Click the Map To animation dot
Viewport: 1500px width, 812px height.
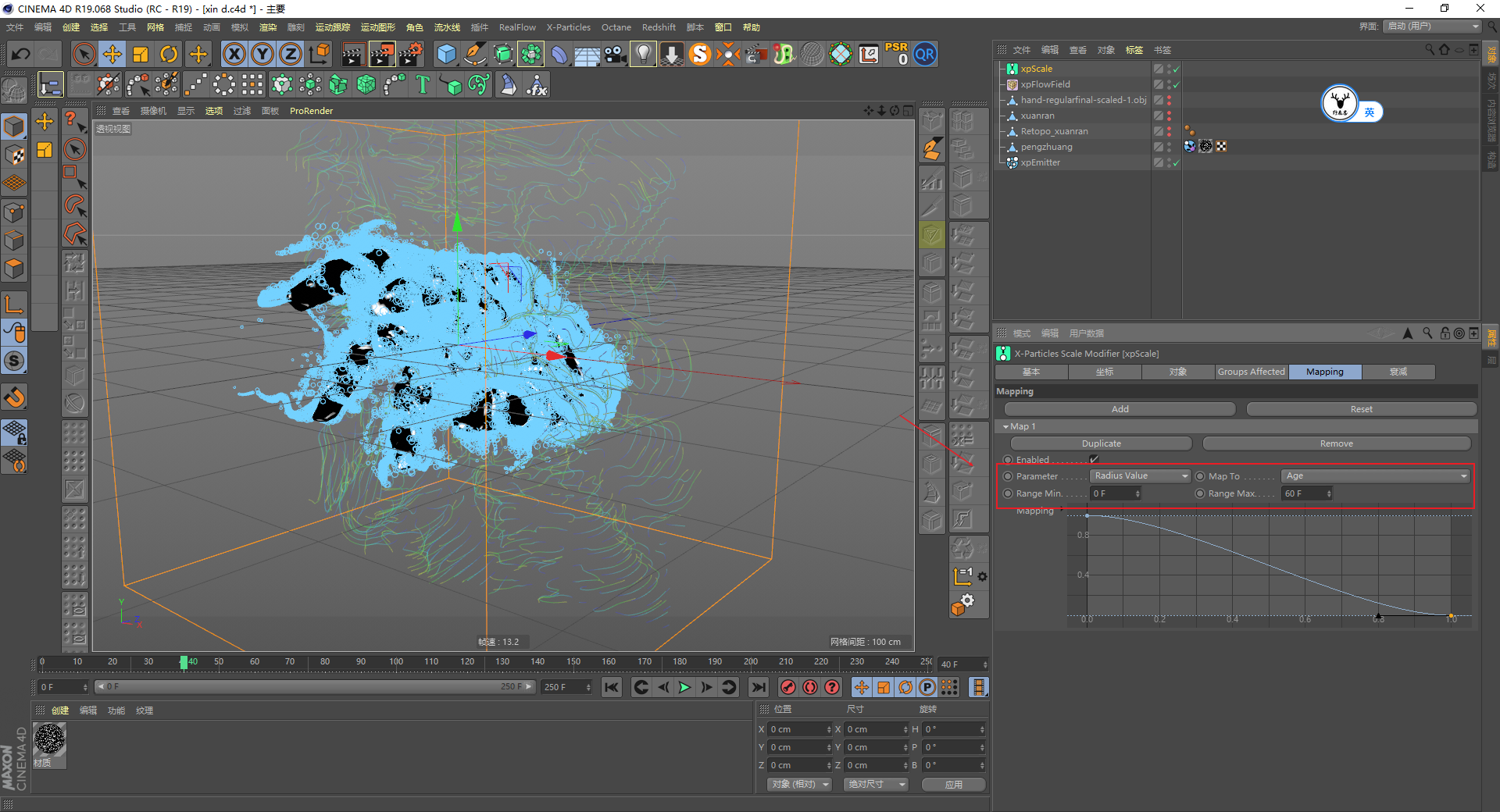pyautogui.click(x=1200, y=476)
